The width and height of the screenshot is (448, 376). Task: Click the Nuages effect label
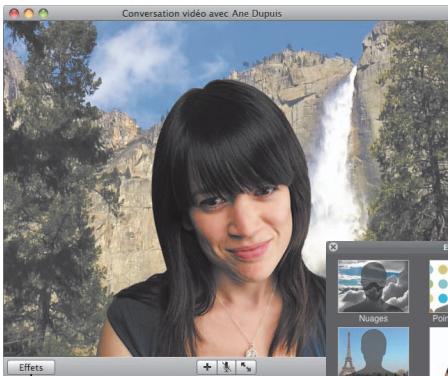tap(373, 318)
